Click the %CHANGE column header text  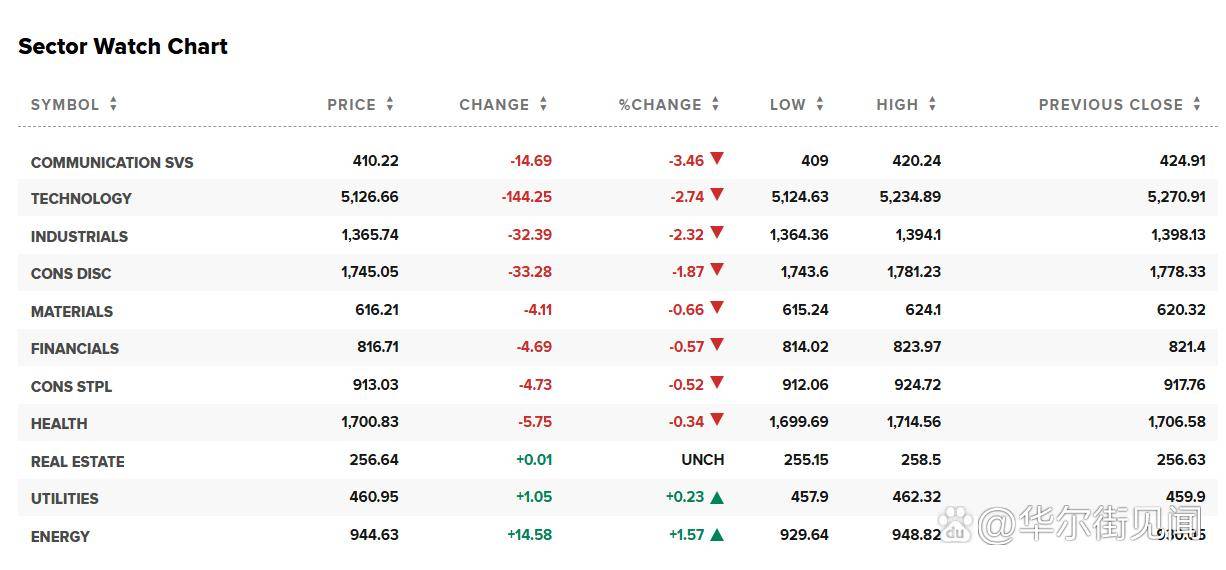point(660,104)
